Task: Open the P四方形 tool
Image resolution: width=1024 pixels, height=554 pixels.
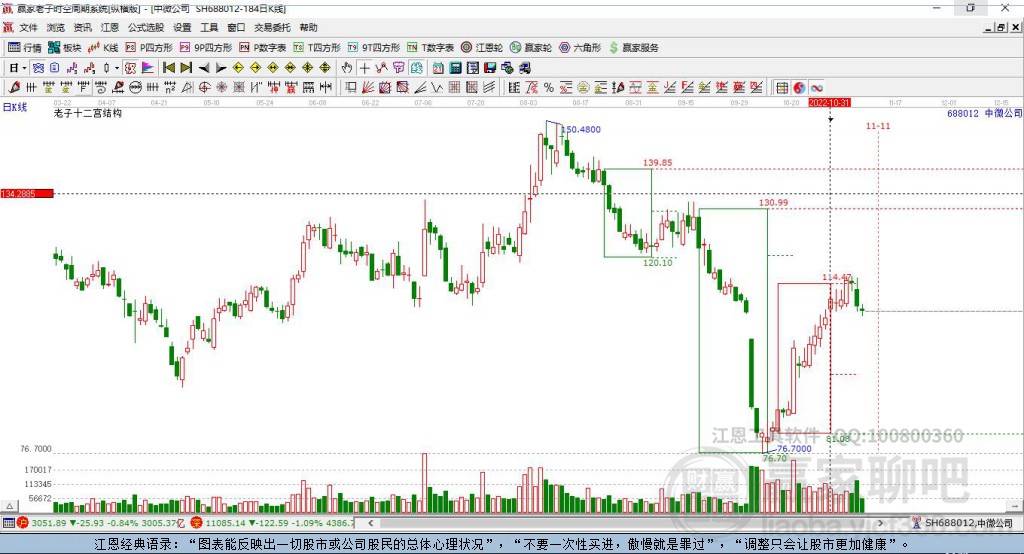Action: pos(149,48)
